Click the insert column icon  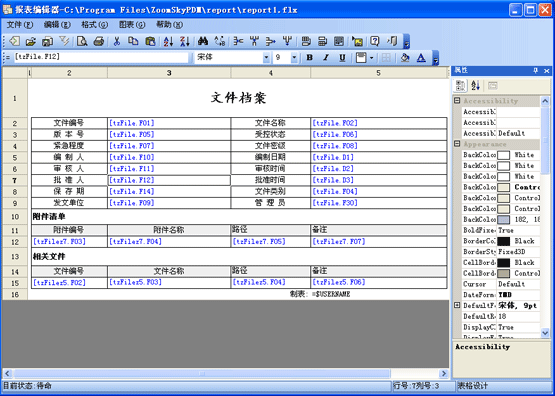[x=254, y=41]
